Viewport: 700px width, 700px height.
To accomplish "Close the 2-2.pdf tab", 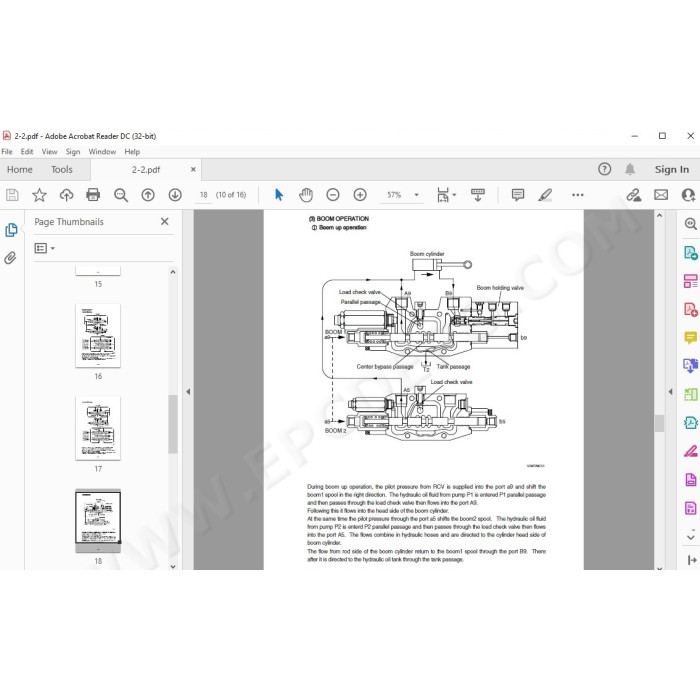I will [193, 170].
